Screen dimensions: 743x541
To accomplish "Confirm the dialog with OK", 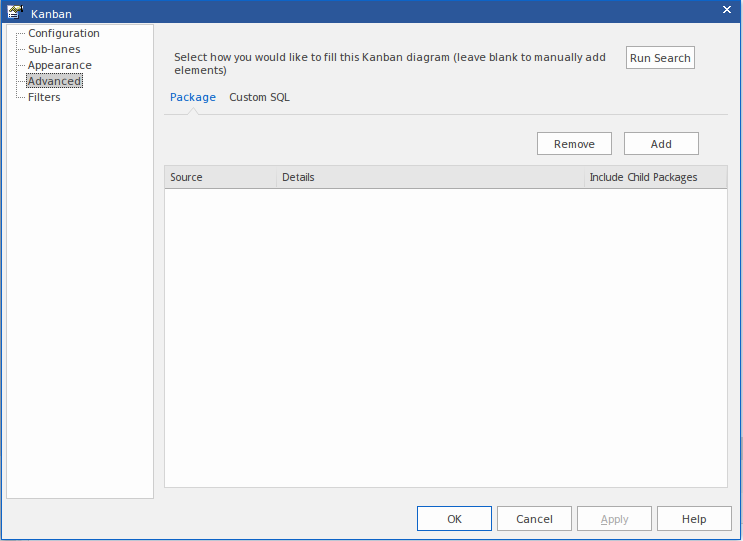I will [454, 519].
